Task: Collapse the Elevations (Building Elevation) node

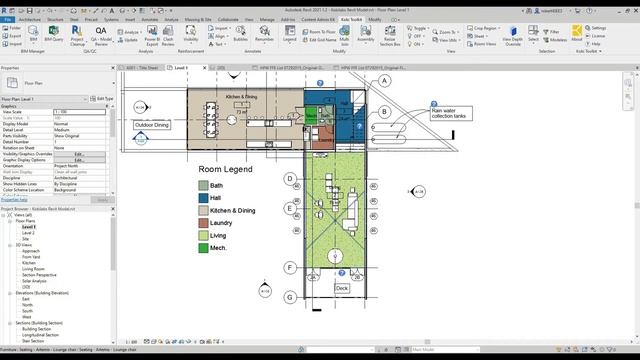Action: point(10,293)
